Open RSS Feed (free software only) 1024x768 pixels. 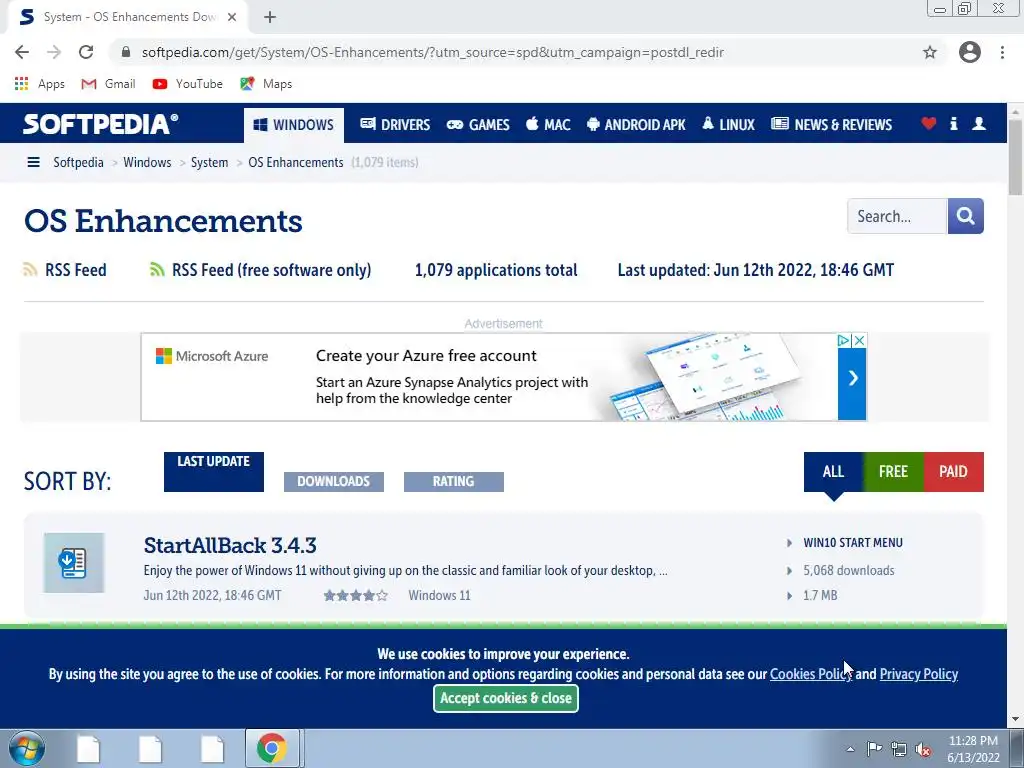271,270
